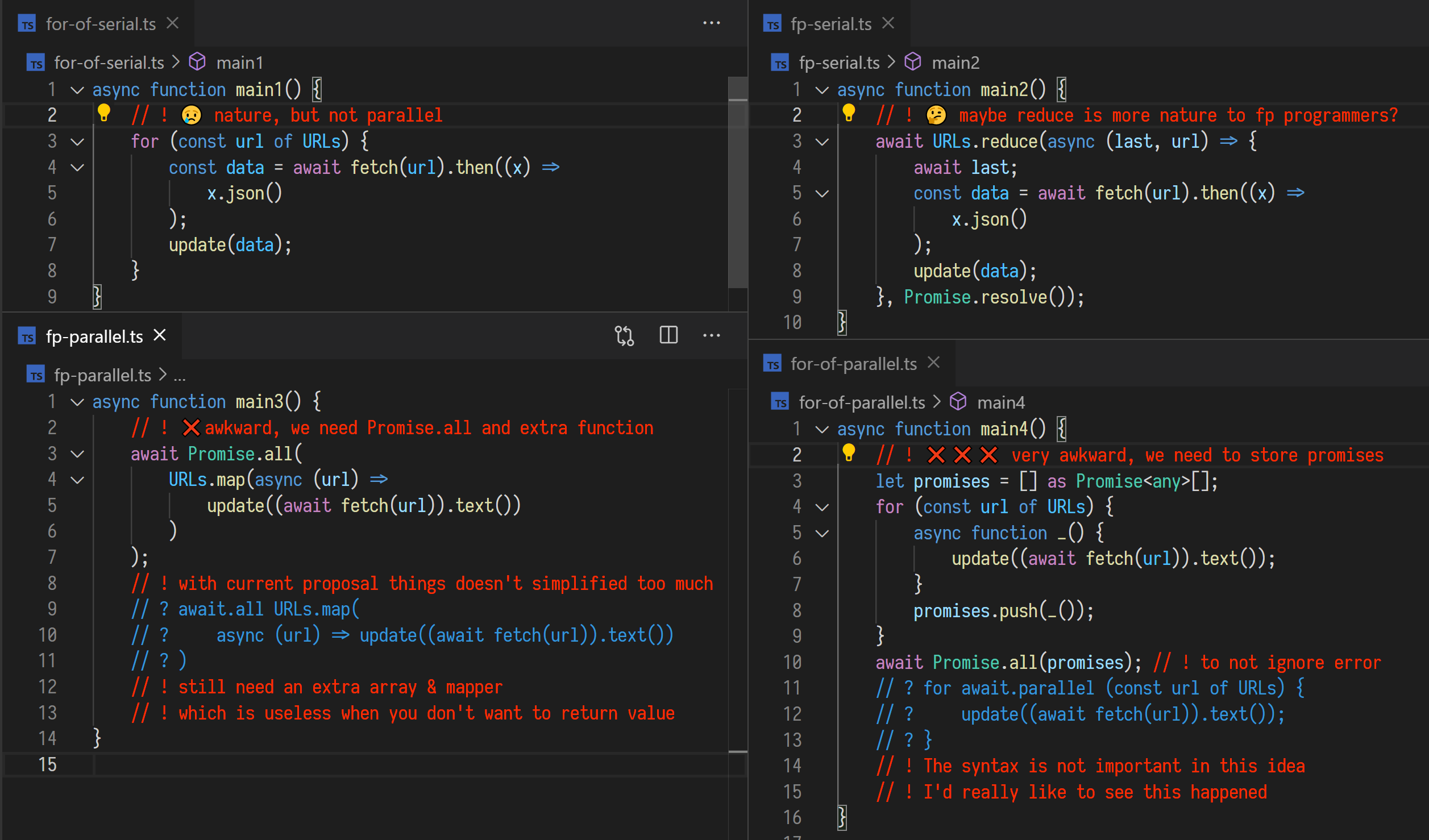1429x840 pixels.
Task: Open More Actions menu in for-of-serial pane
Action: pyautogui.click(x=712, y=23)
